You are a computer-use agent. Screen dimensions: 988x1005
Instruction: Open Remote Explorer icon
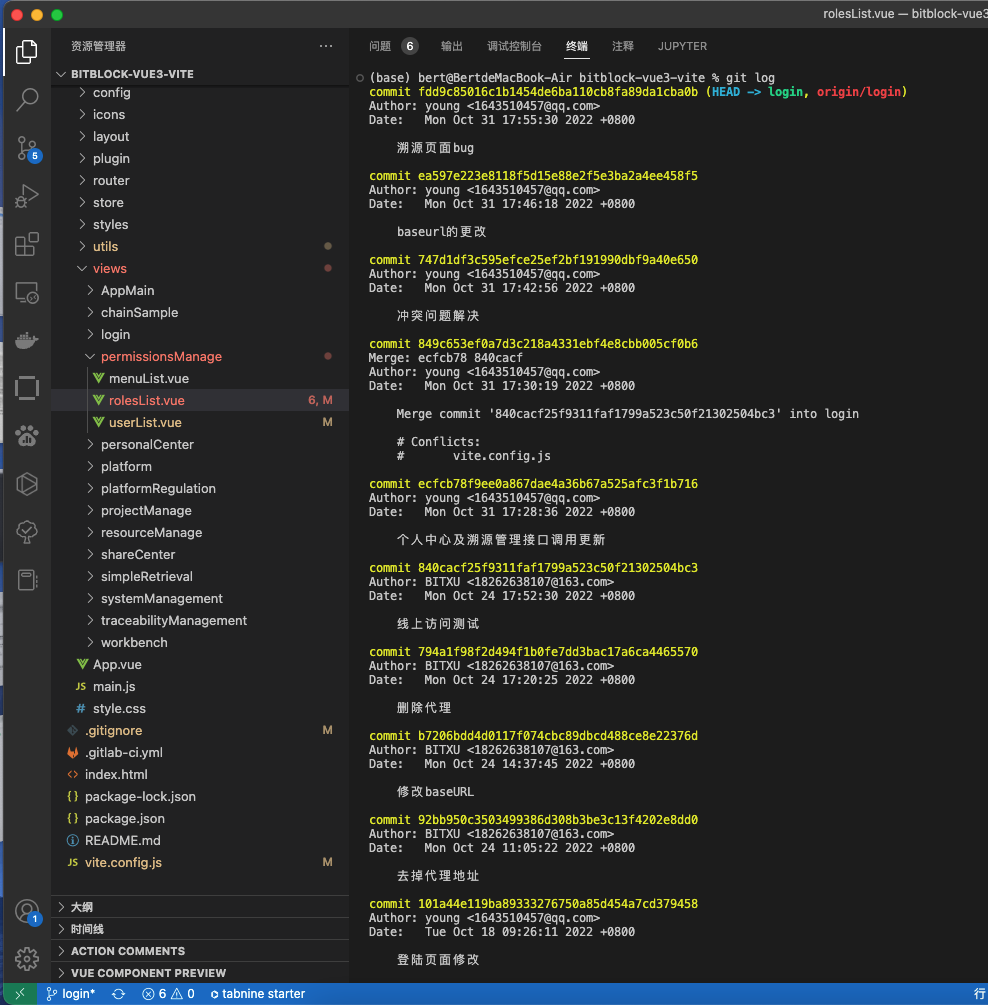[26, 293]
